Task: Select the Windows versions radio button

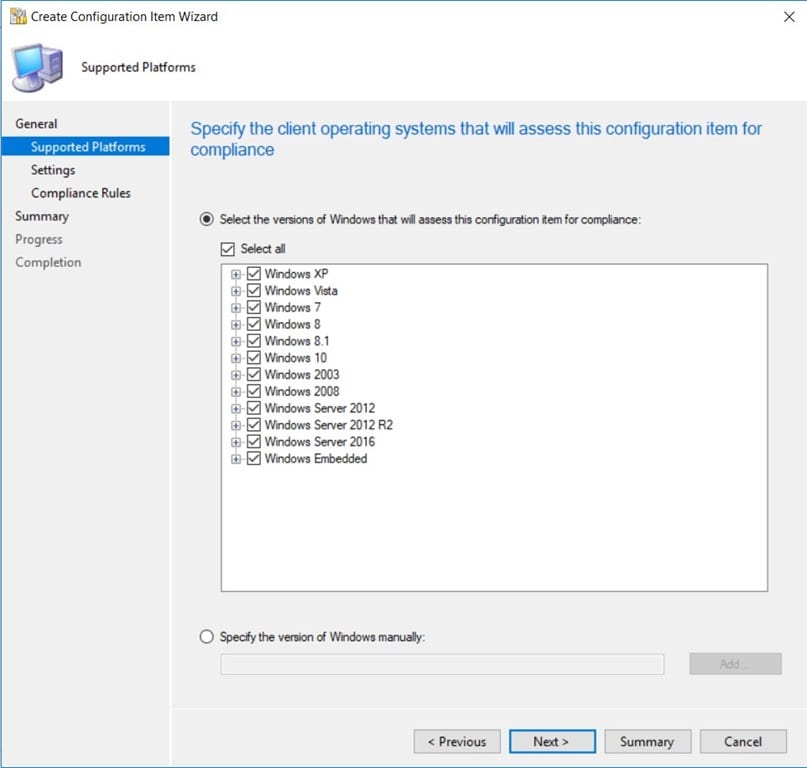Action: click(x=206, y=219)
